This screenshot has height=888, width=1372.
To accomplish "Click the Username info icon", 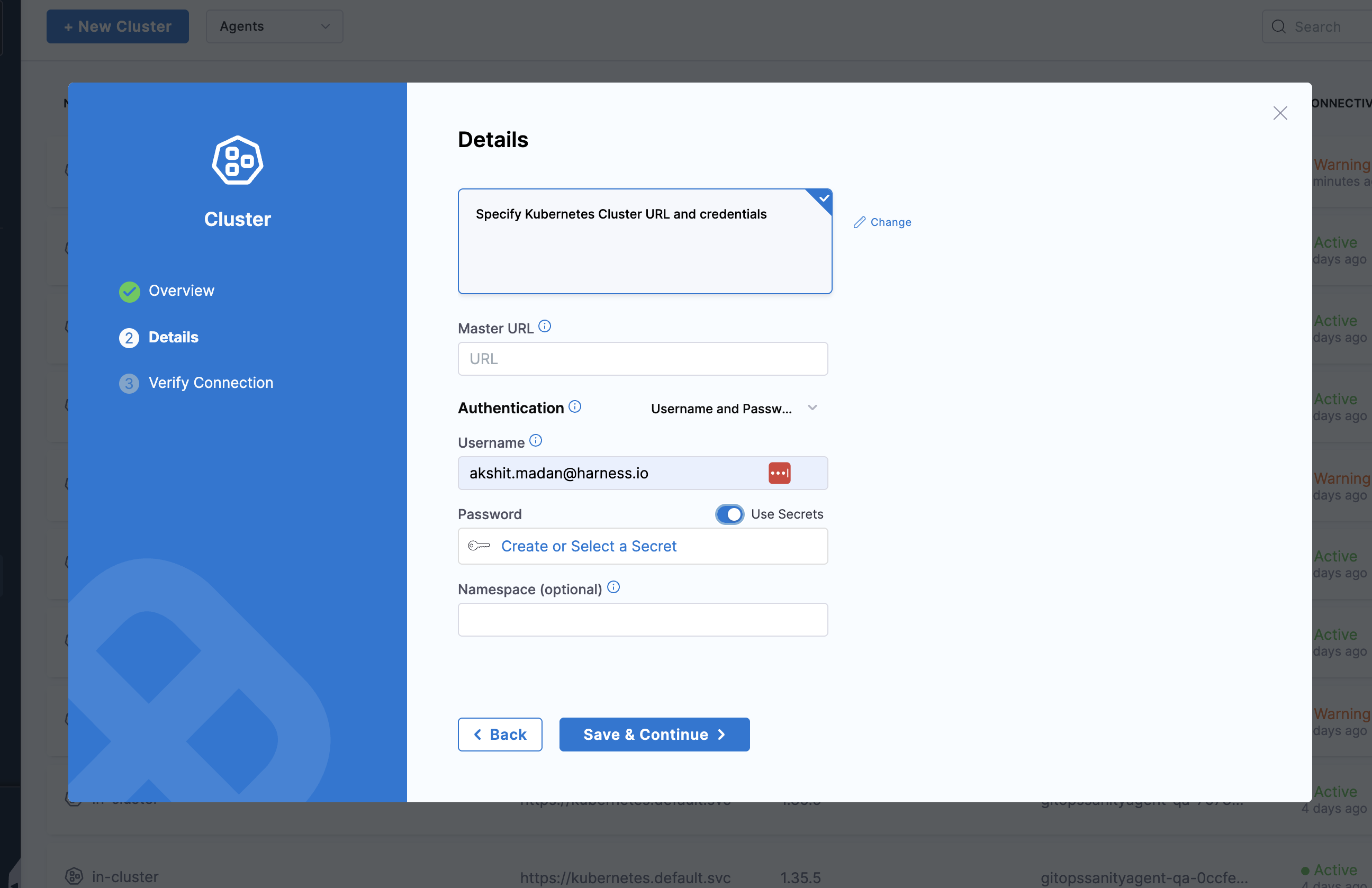I will tap(536, 441).
